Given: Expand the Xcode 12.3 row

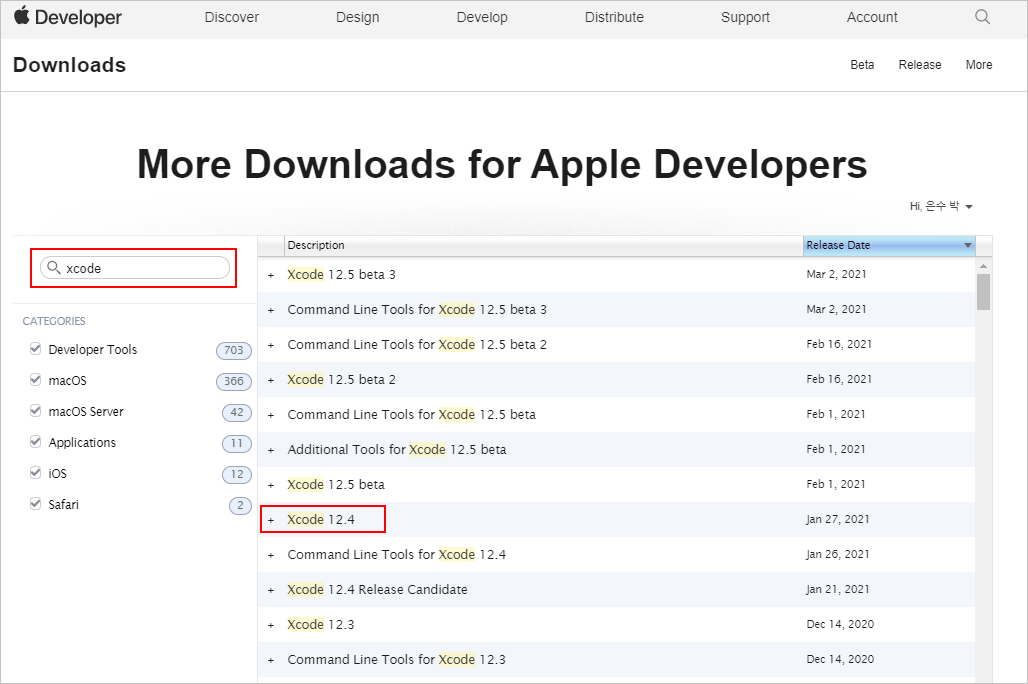Looking at the screenshot, I should [271, 625].
